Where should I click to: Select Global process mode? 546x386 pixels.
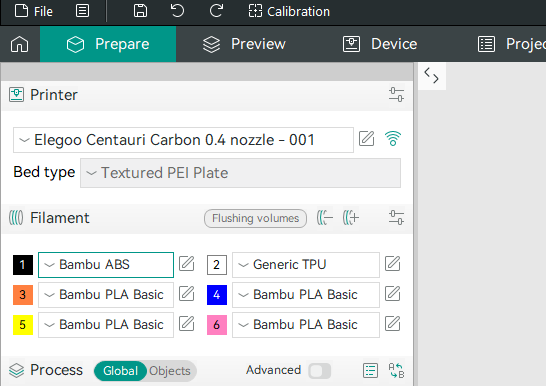(120, 371)
